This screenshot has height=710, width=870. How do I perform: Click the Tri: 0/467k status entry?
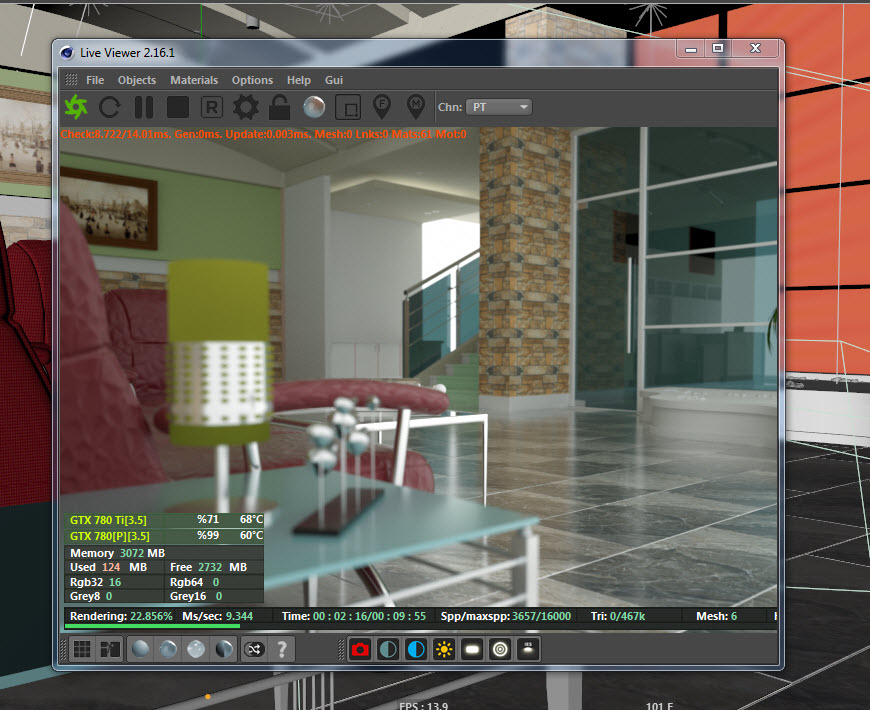618,616
